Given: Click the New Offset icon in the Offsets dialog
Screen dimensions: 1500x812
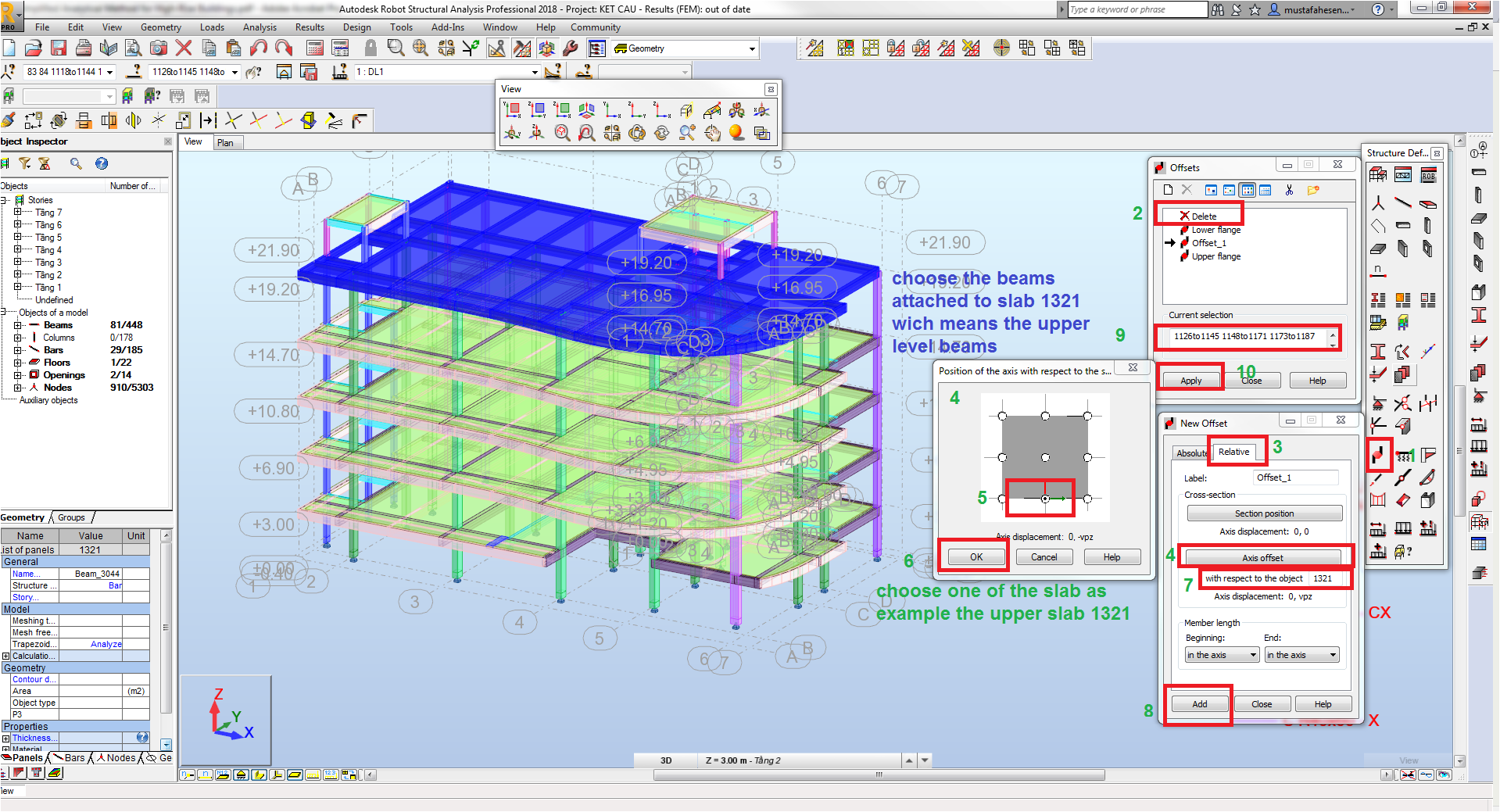Looking at the screenshot, I should 1168,190.
